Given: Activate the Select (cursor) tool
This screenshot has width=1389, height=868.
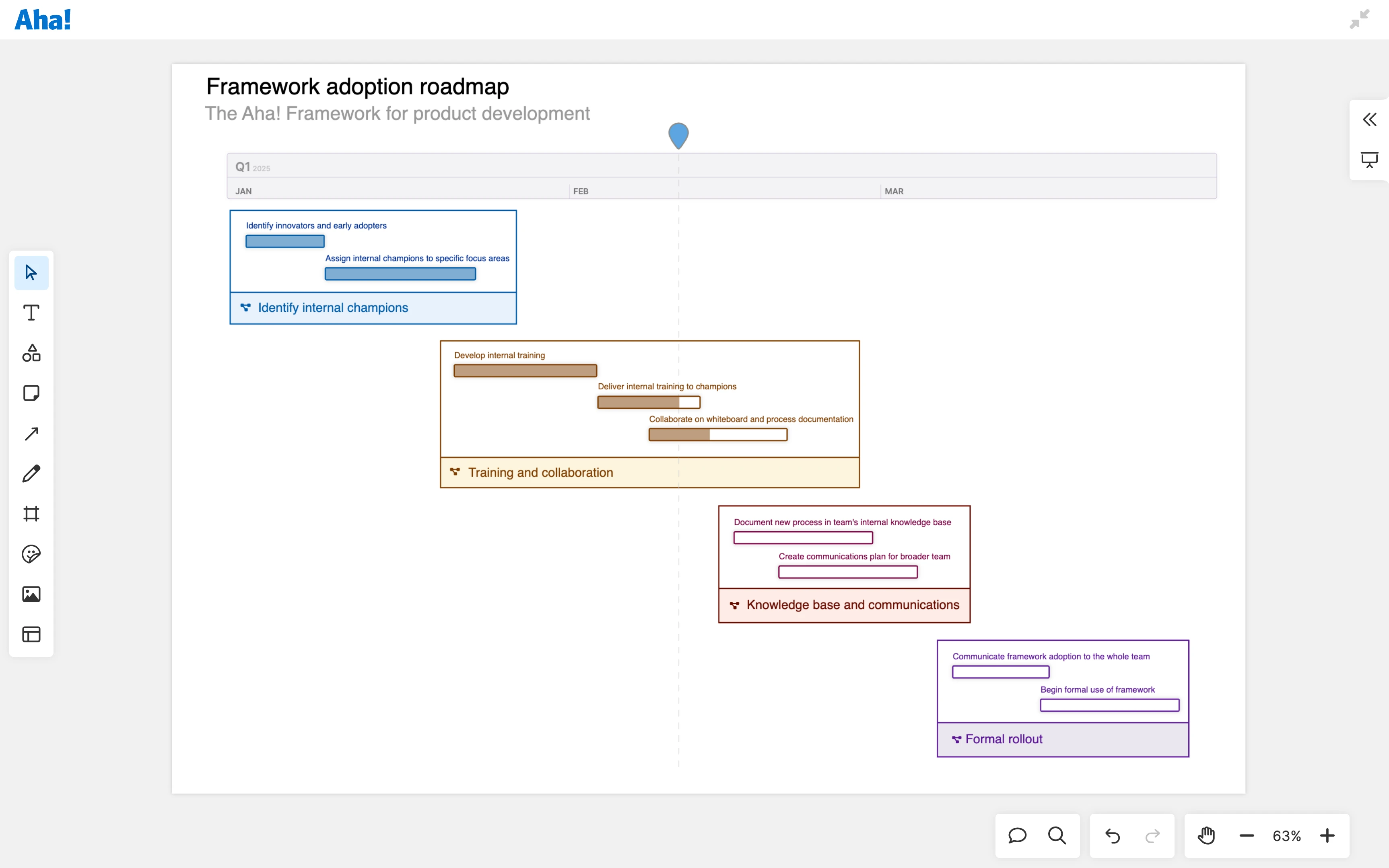Looking at the screenshot, I should [x=31, y=272].
